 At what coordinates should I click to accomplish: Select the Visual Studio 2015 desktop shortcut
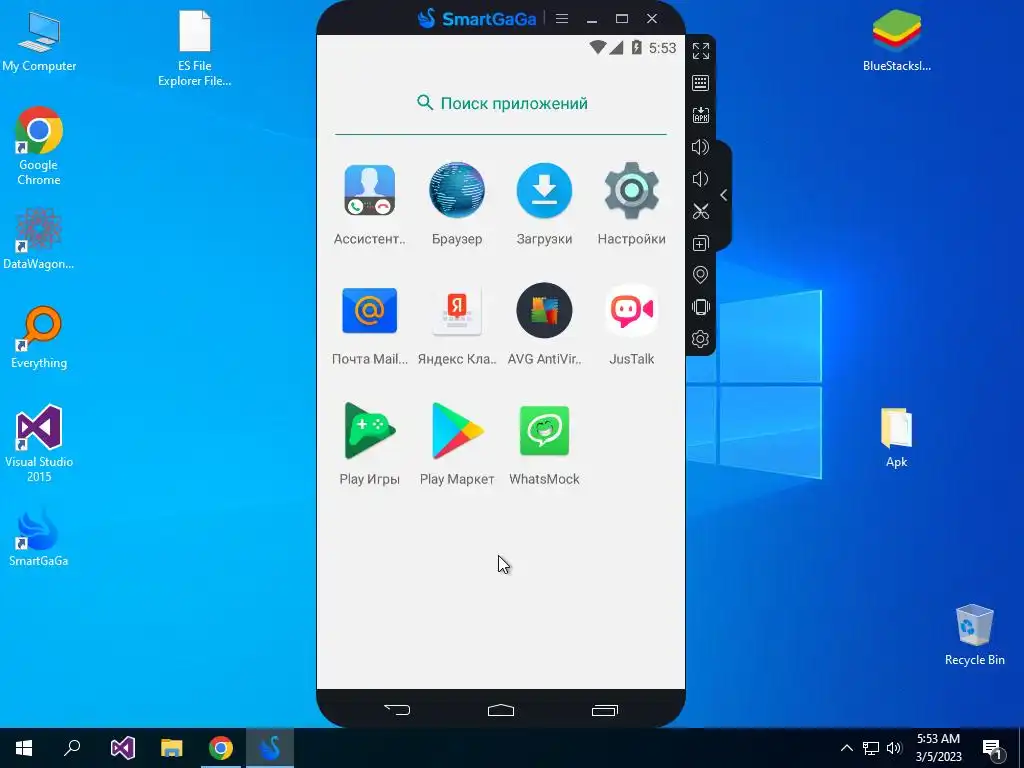[x=39, y=443]
